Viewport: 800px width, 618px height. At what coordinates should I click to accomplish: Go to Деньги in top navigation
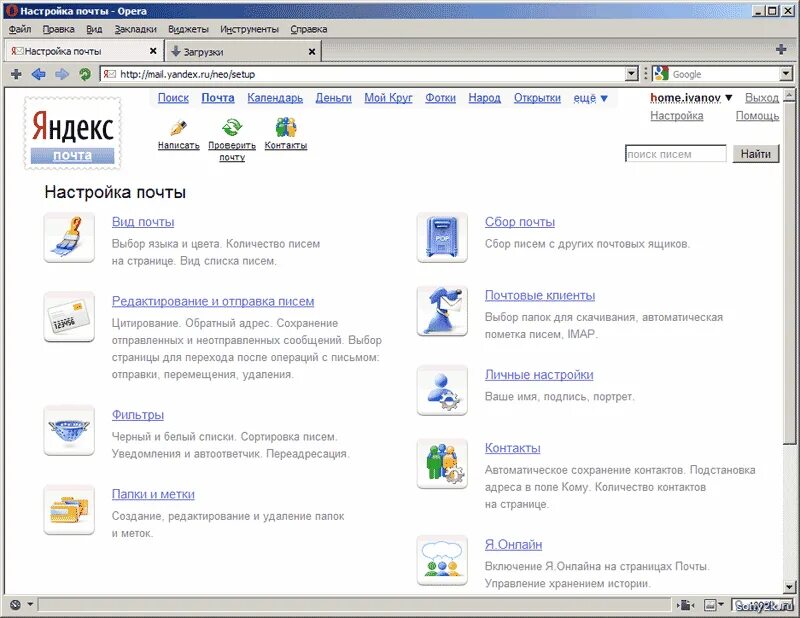pos(333,98)
